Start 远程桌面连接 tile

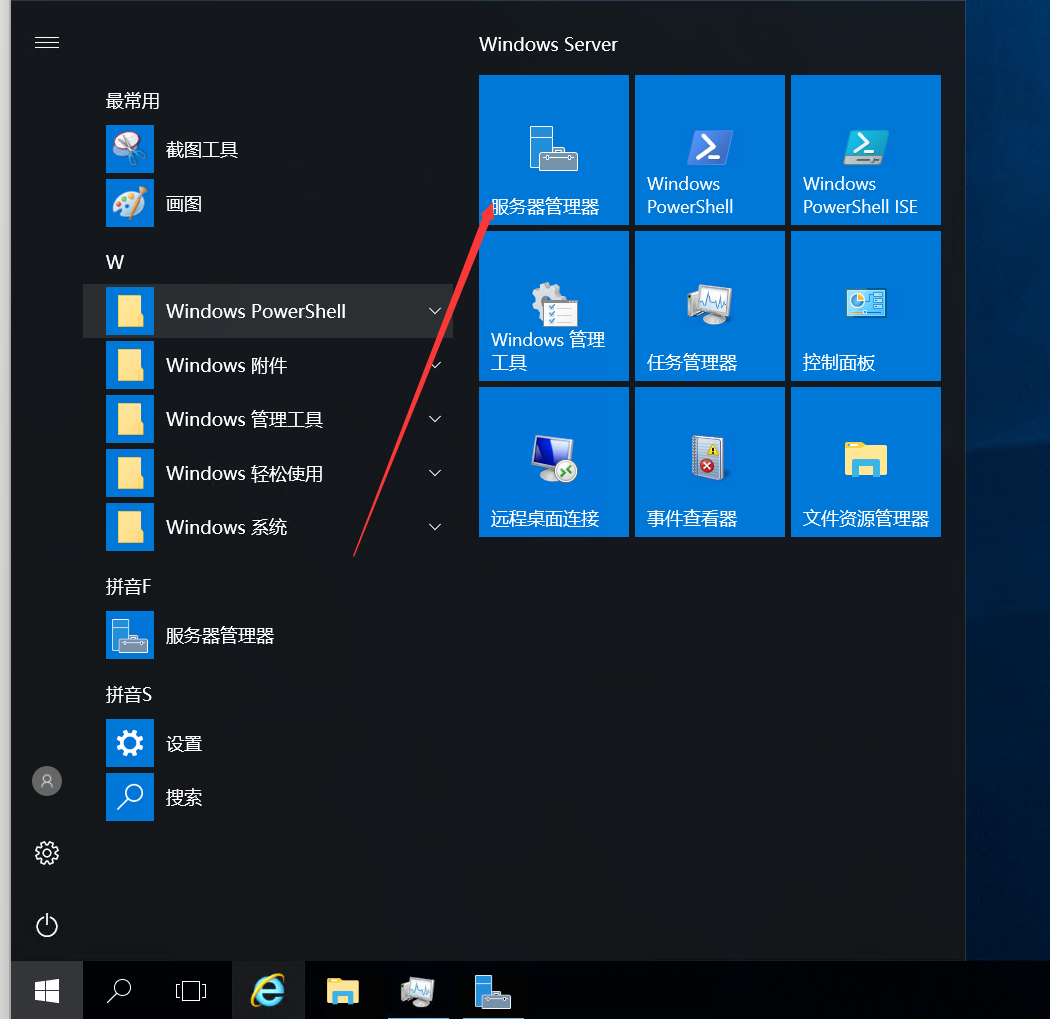(553, 462)
